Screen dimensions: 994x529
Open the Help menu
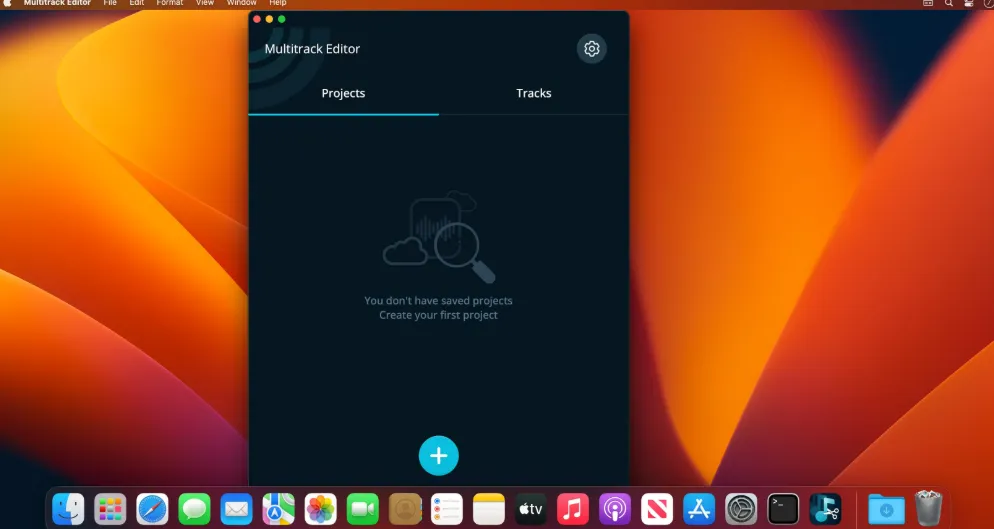click(x=278, y=3)
